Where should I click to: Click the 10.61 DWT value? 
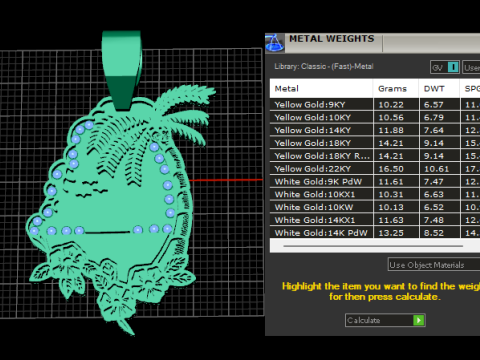pos(436,169)
